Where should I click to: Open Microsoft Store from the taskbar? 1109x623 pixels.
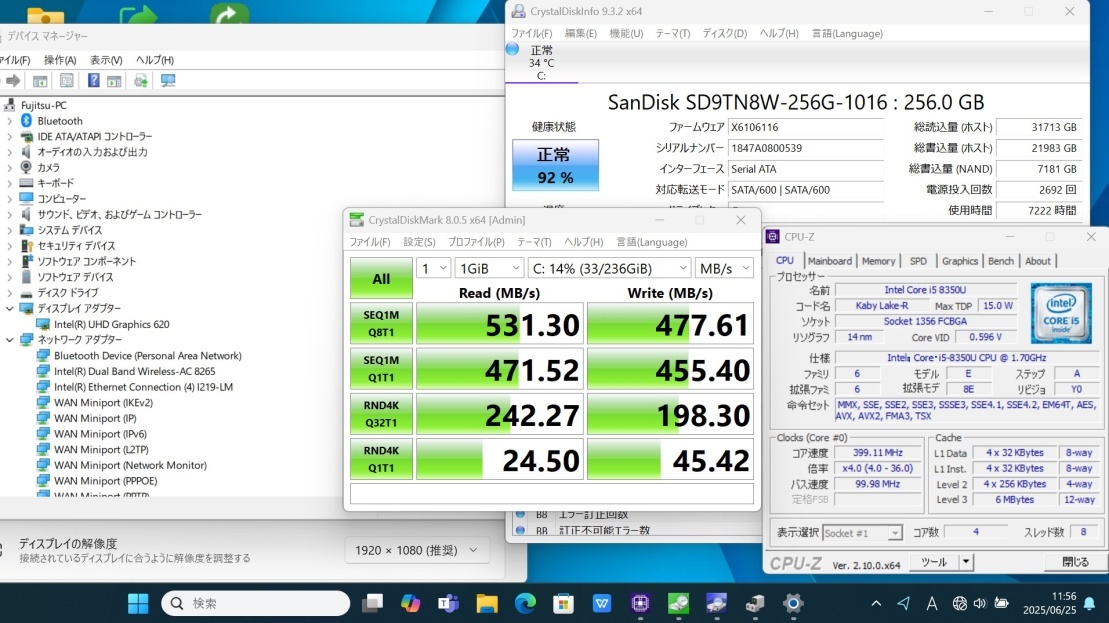point(563,603)
